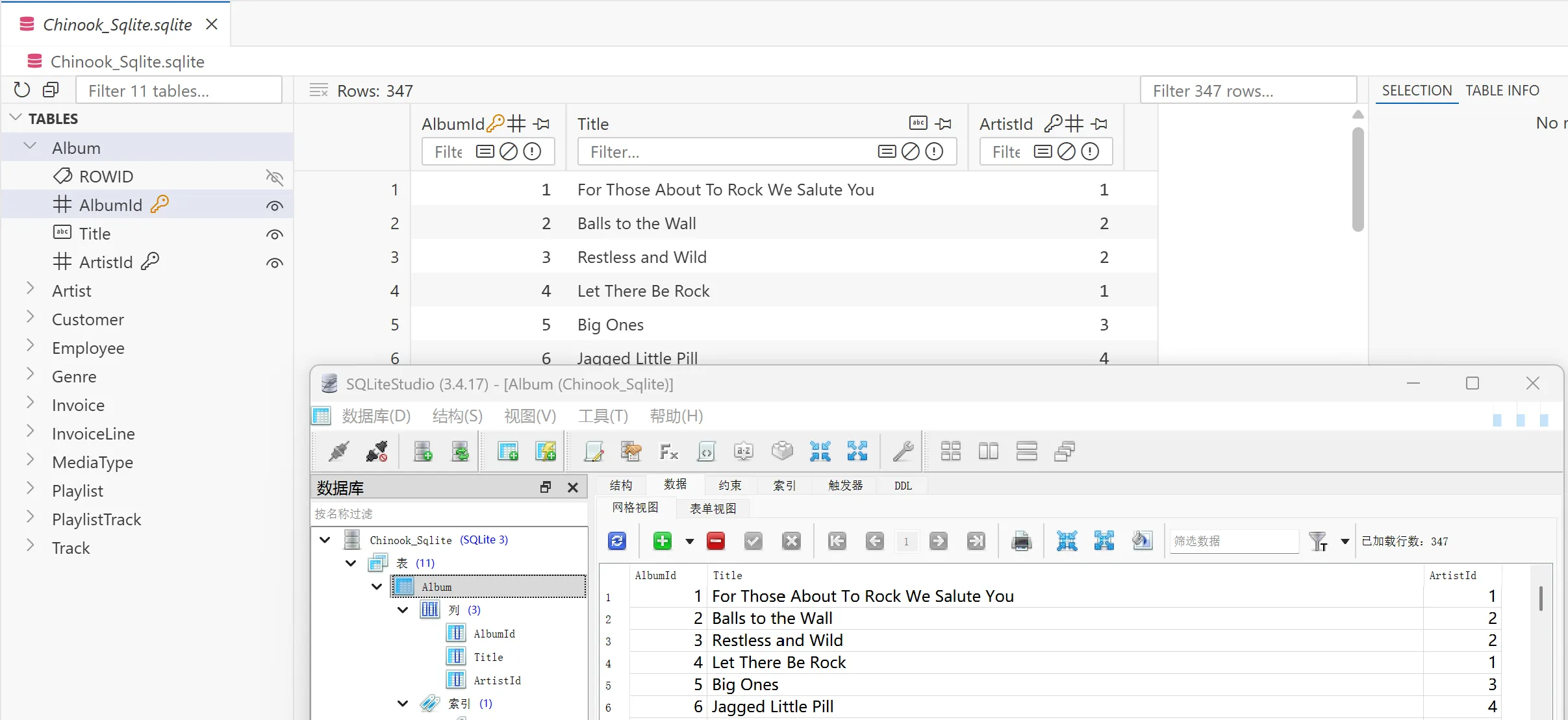Click the add database toolbar icon
The height and width of the screenshot is (720, 1568).
tap(423, 451)
